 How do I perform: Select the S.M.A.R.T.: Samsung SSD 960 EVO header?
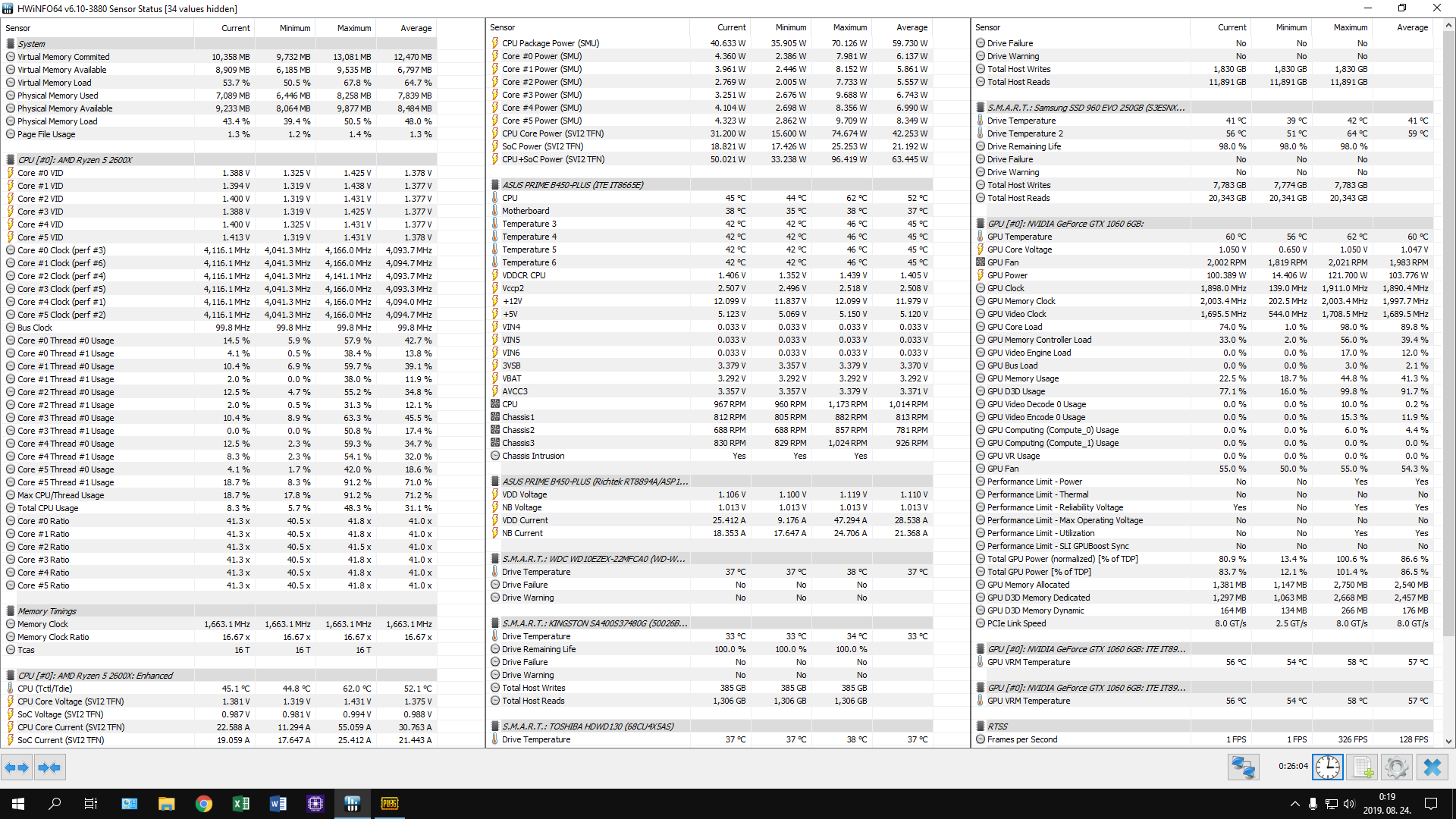[x=1203, y=108]
